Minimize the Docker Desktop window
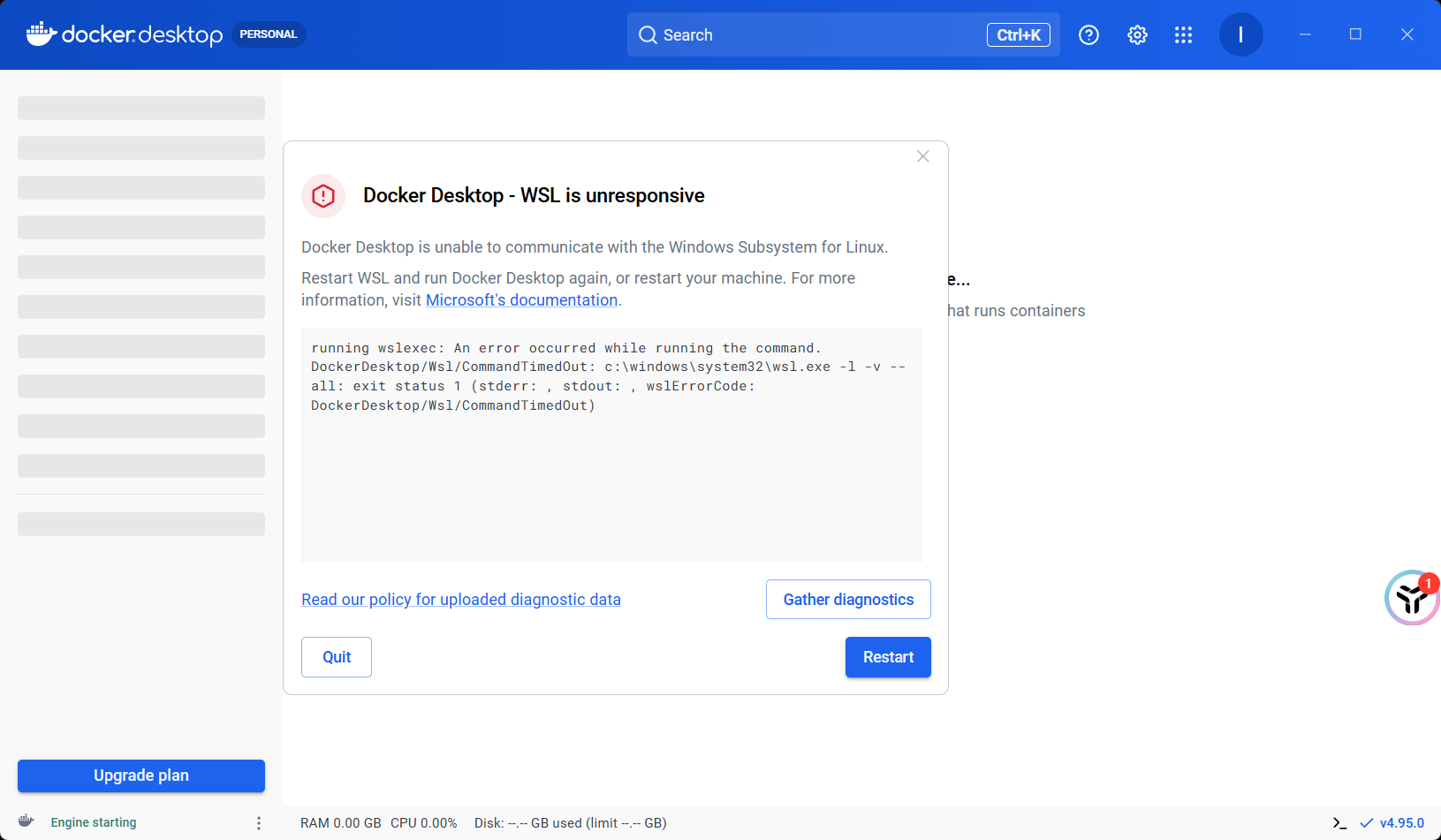This screenshot has height=840, width=1441. click(1305, 34)
